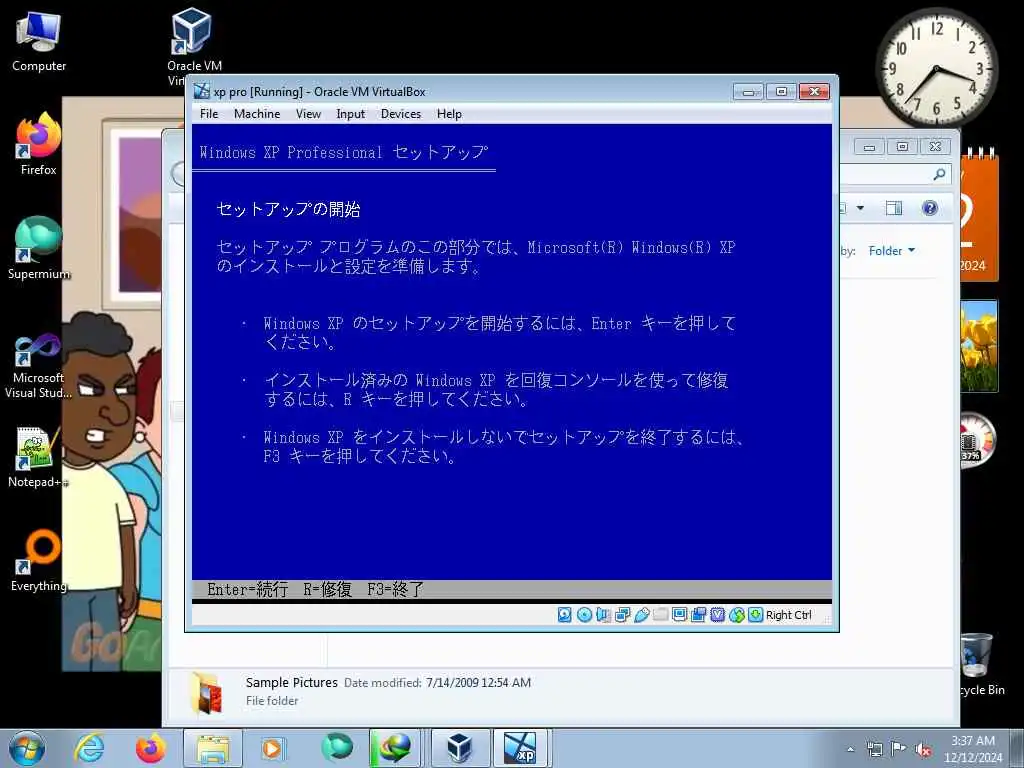Open Internet Download Manager from the taskbar
Viewport: 1024px width, 768px height.
coord(394,748)
